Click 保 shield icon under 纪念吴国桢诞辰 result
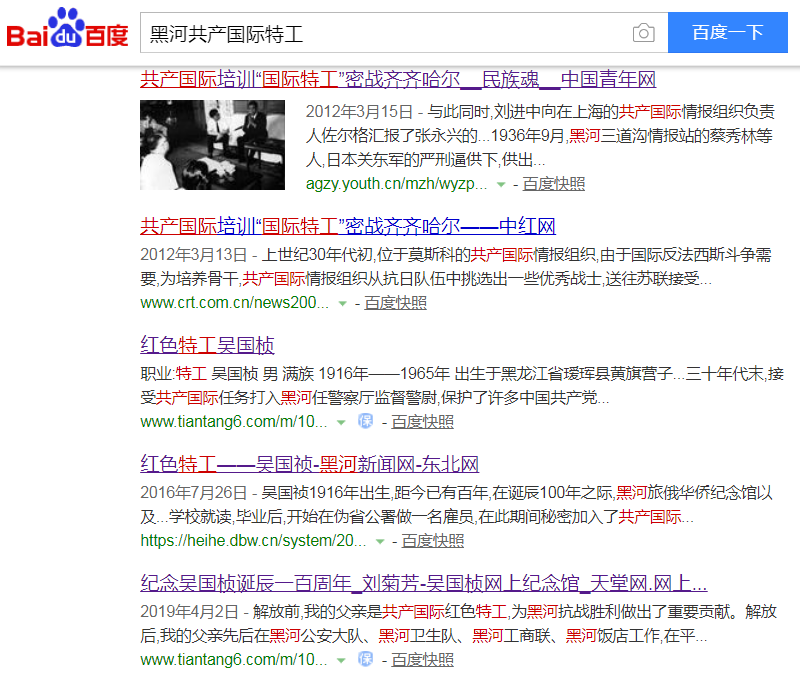This screenshot has height=673, width=800. tap(366, 659)
